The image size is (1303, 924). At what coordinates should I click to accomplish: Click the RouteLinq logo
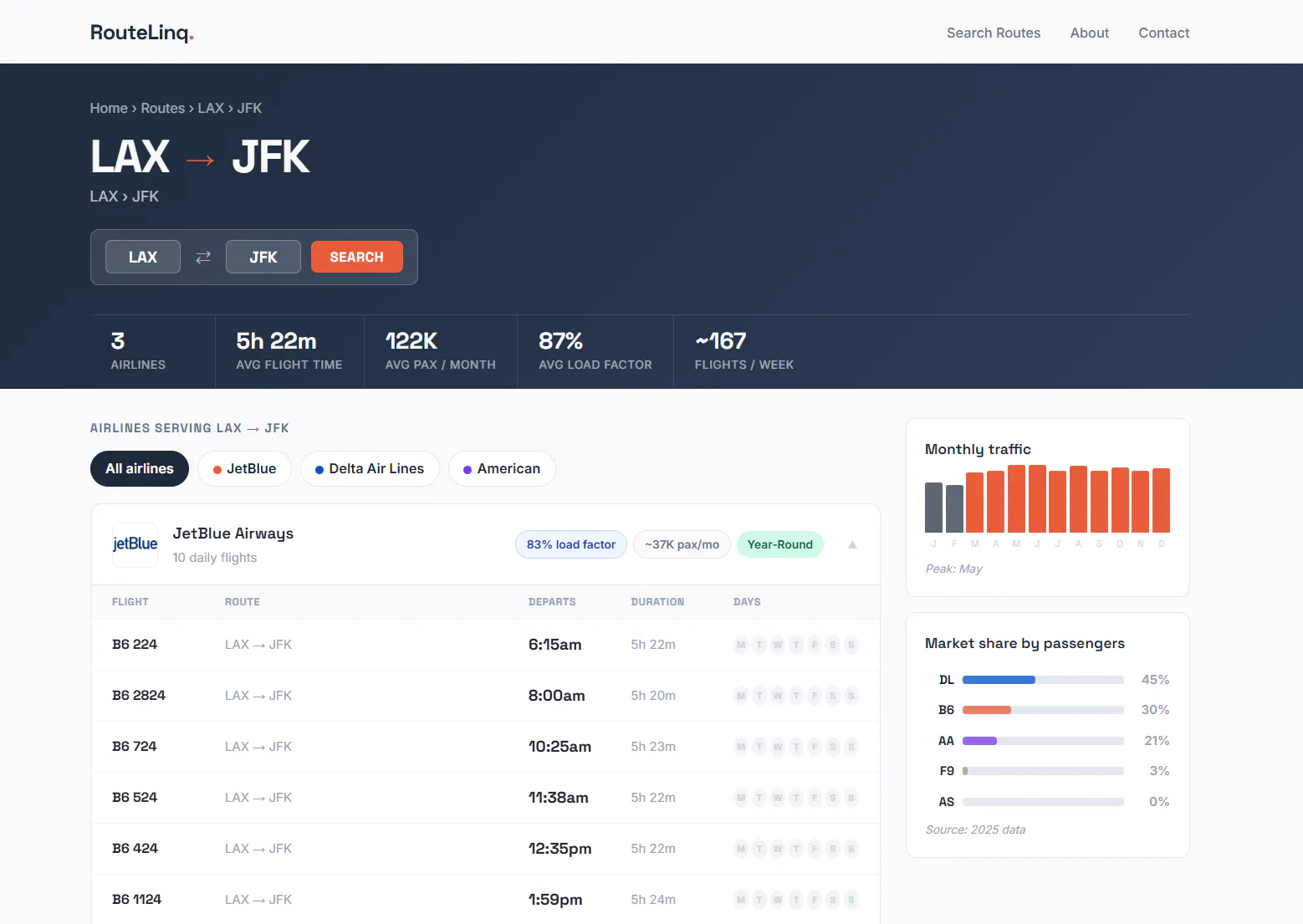[x=142, y=33]
